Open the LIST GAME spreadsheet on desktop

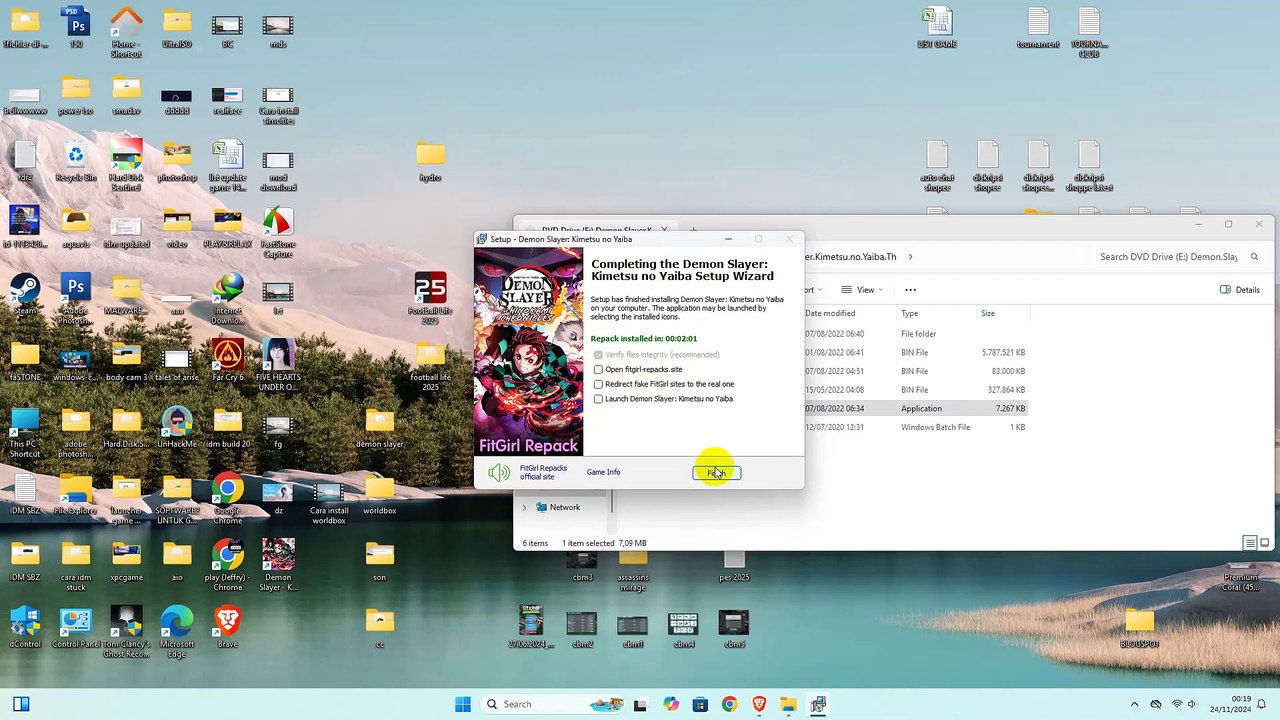(937, 27)
